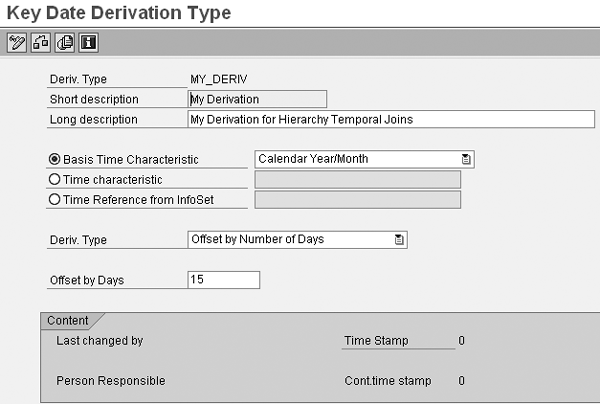Open the Information toolbar icon
Screen dimensions: 600x404
click(88, 42)
